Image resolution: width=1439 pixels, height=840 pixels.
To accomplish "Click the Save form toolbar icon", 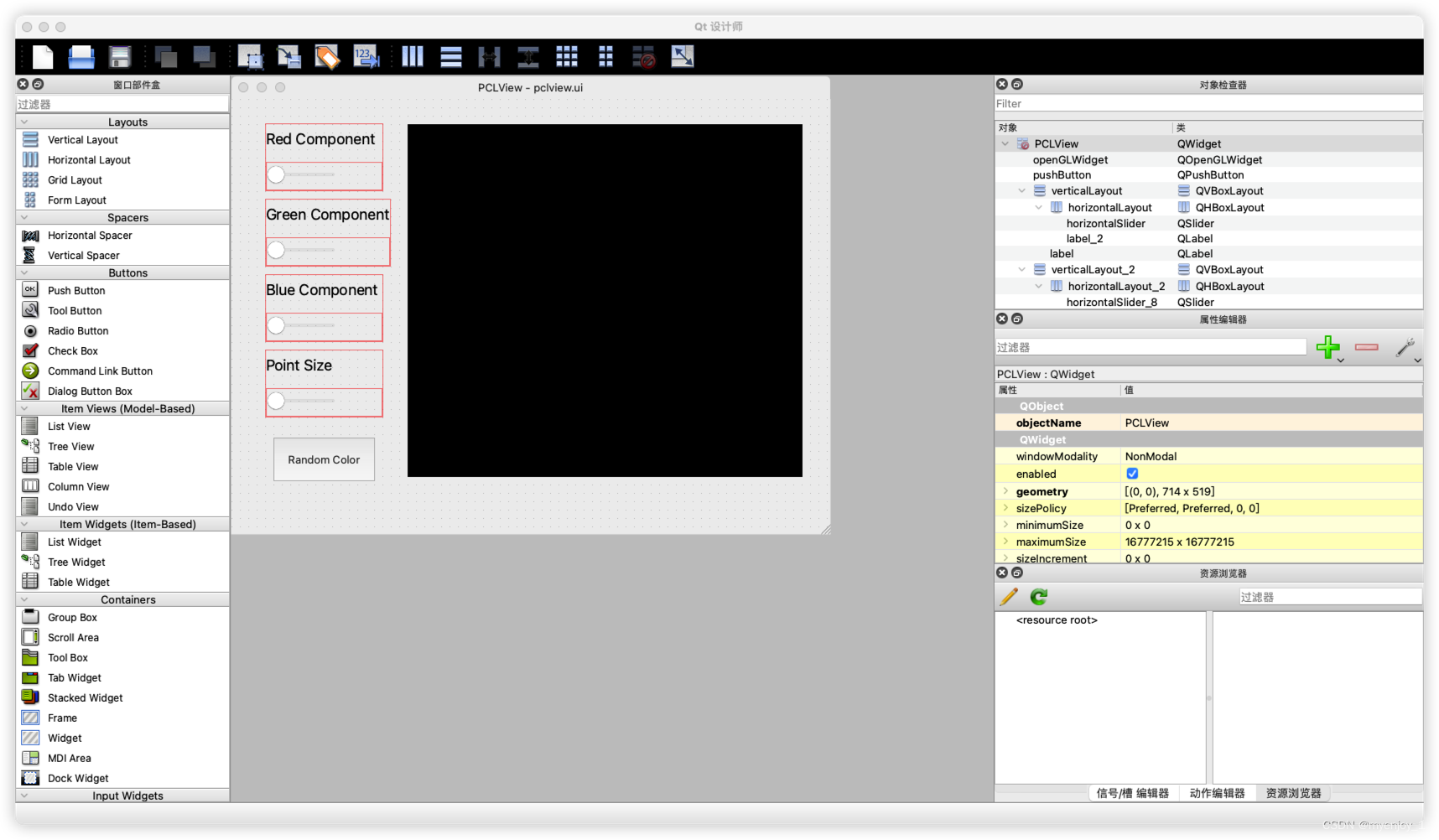I will click(120, 57).
